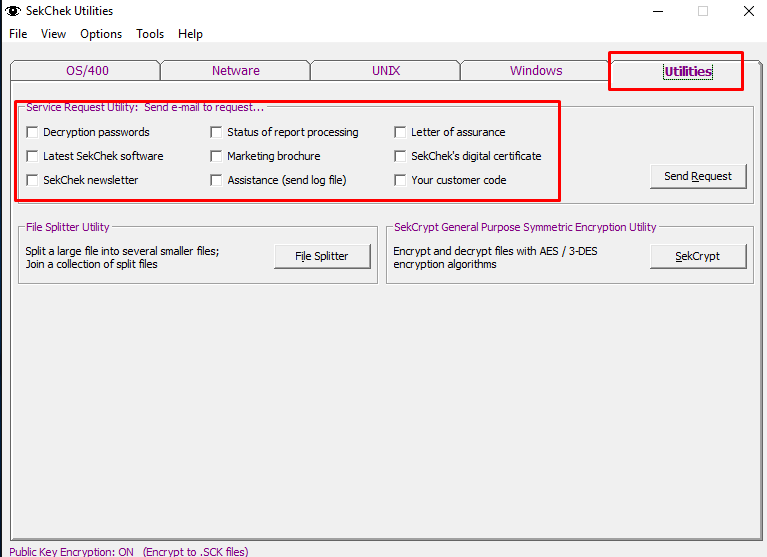Screen dimensions: 767x557
Task: Close the SekChek Utilities window
Action: pos(748,11)
